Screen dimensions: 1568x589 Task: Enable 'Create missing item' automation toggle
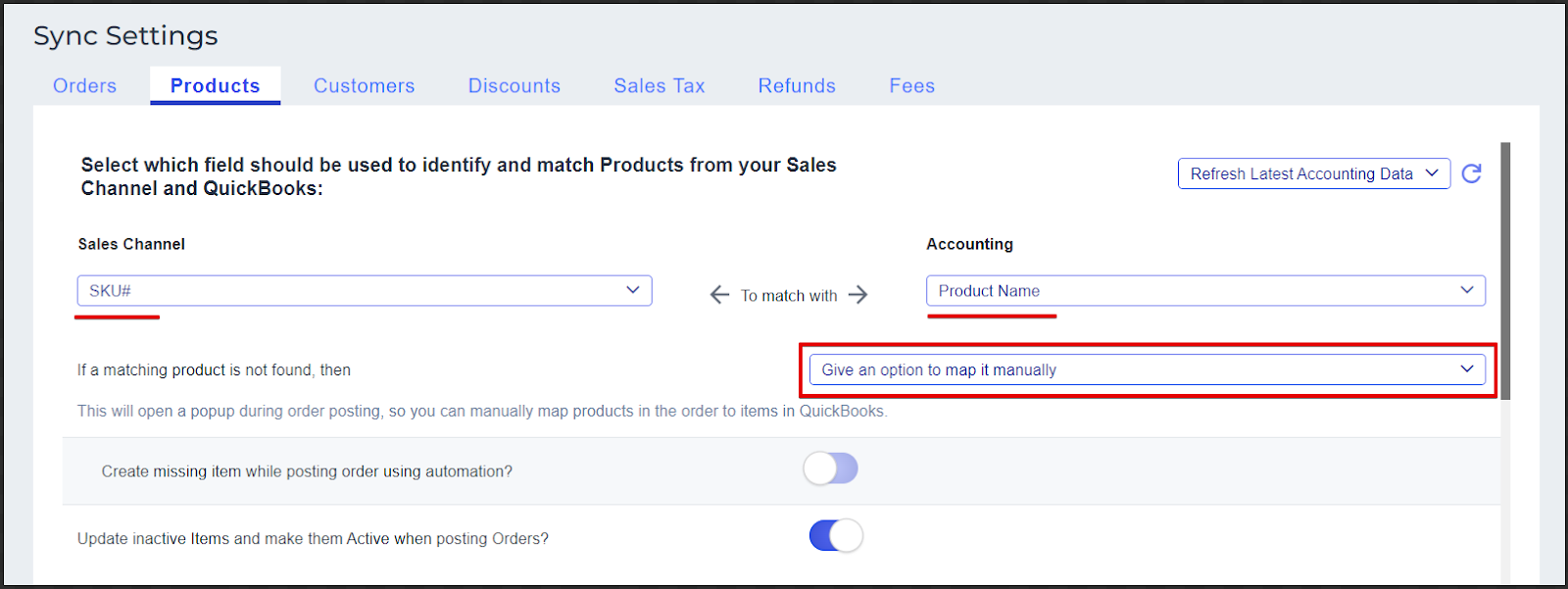[x=831, y=469]
